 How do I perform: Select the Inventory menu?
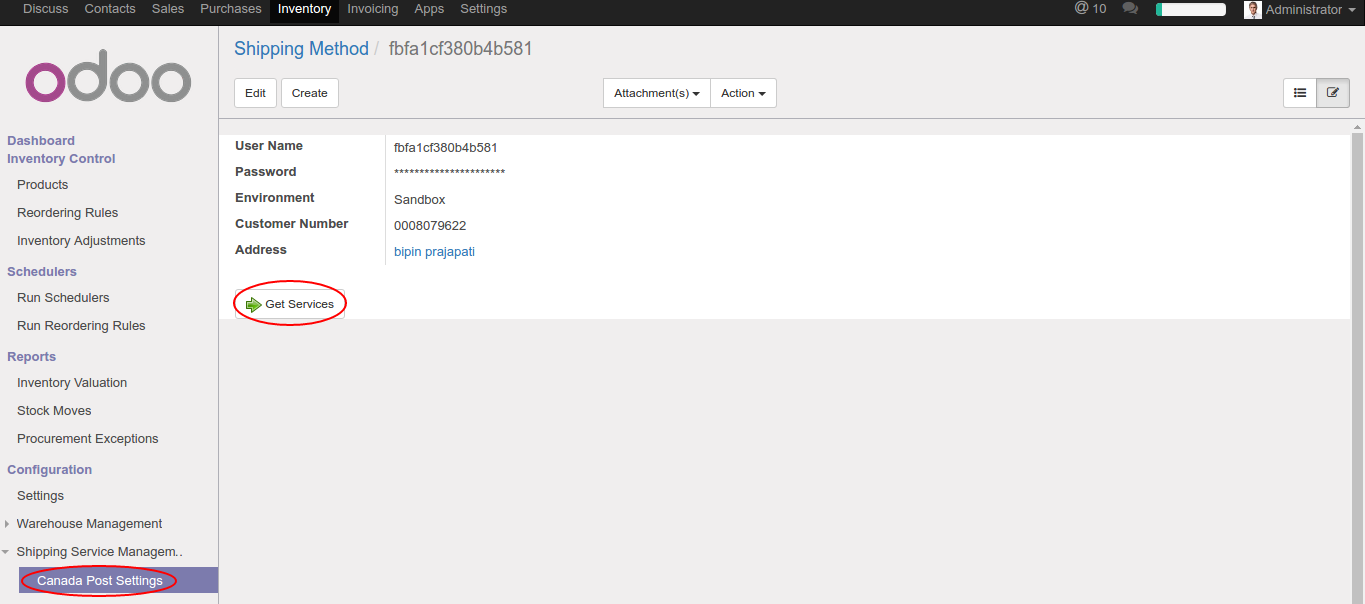coord(304,10)
